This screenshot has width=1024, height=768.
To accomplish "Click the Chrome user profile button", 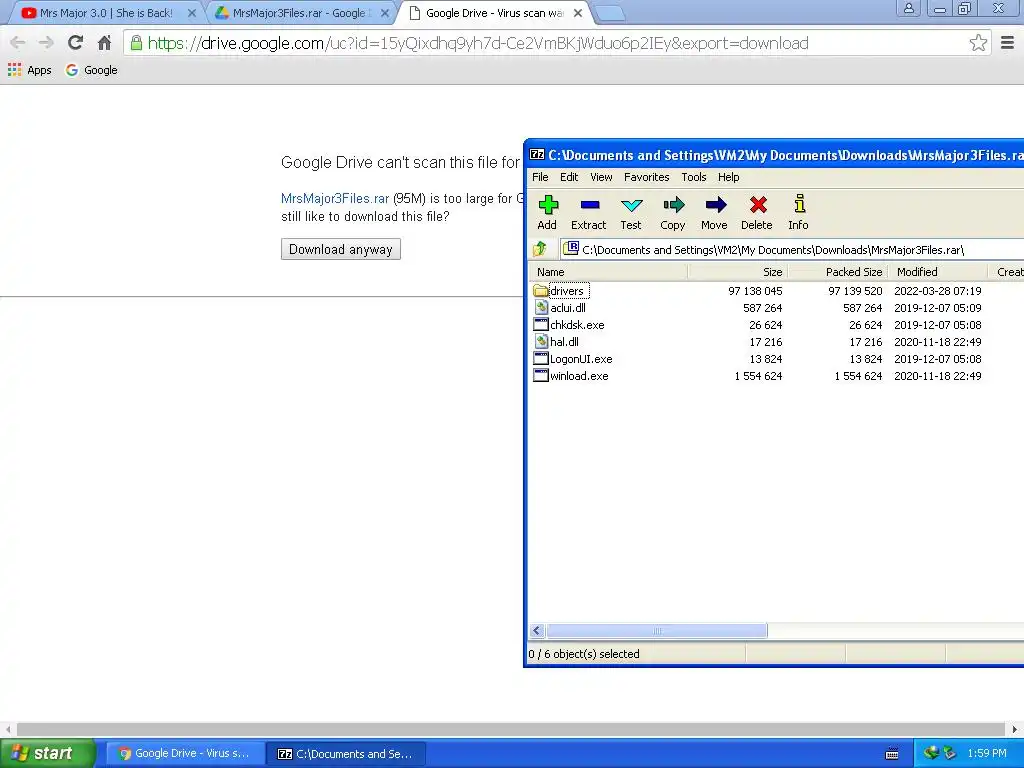I will [908, 8].
